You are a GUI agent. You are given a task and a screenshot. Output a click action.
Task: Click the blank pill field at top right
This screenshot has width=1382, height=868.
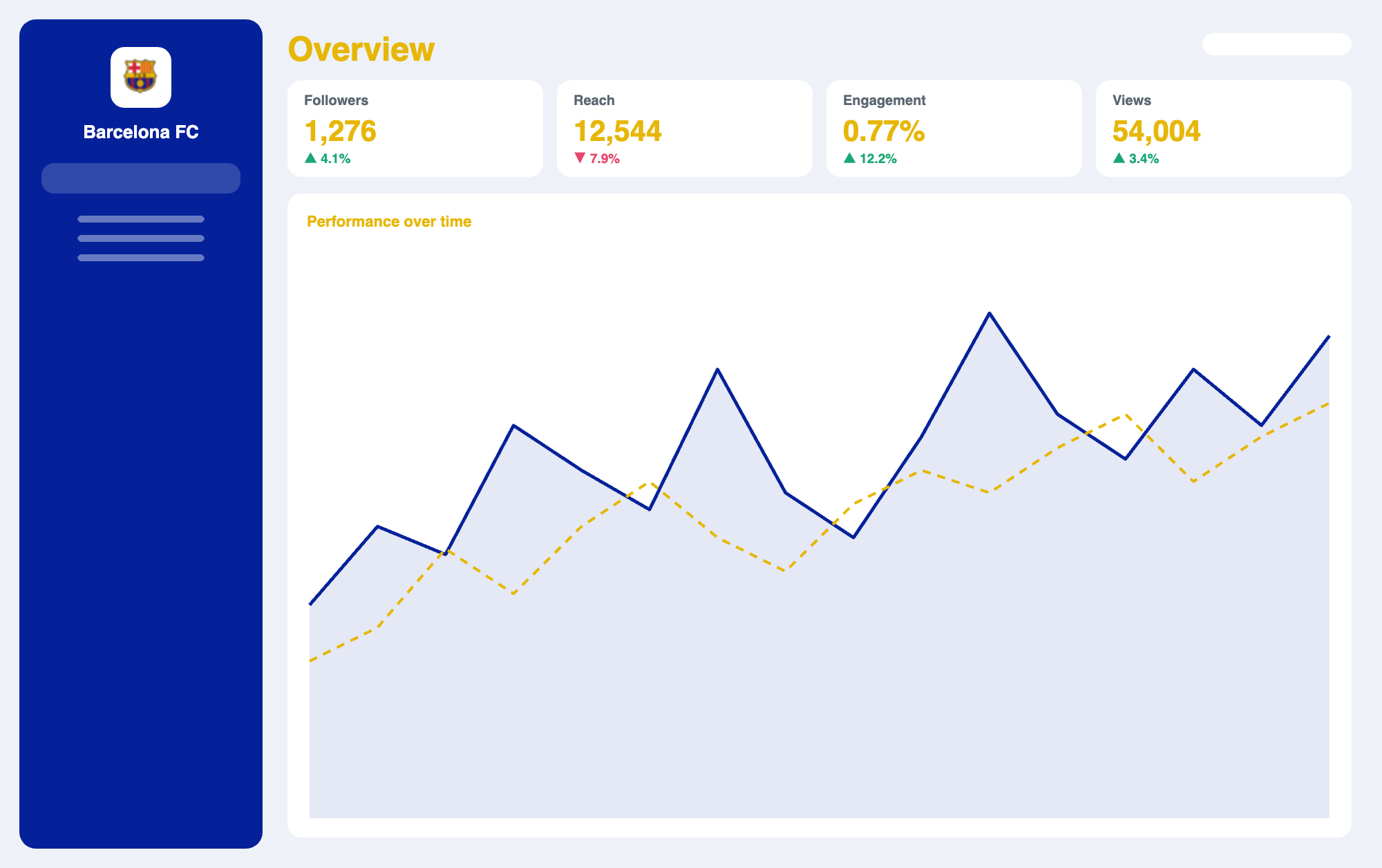pos(1277,44)
